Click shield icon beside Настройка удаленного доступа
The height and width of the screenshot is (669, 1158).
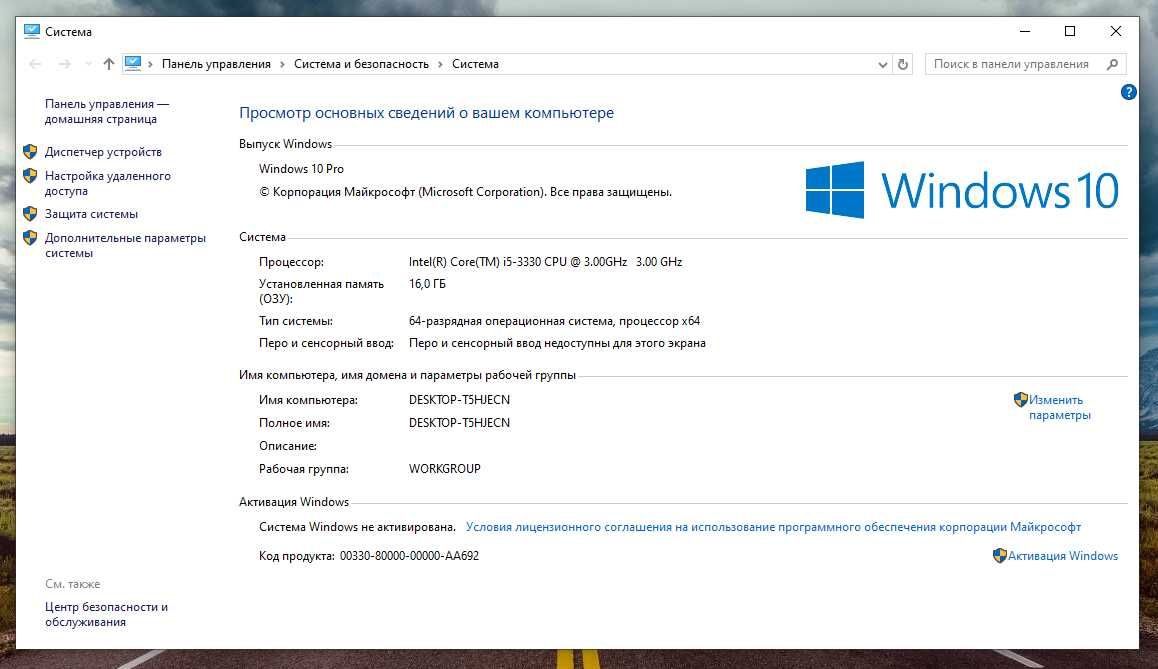point(30,176)
